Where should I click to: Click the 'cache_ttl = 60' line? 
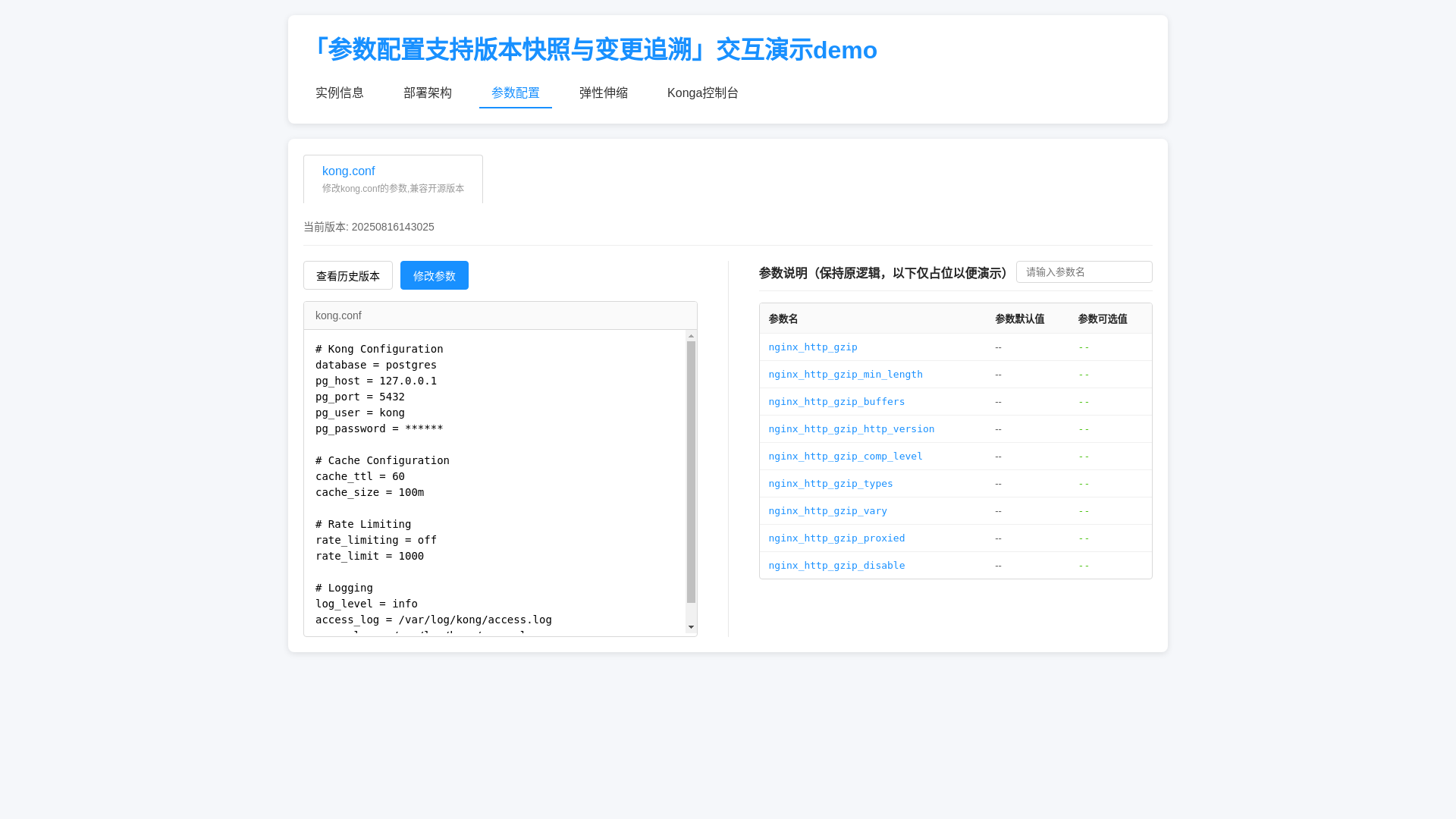coord(360,476)
